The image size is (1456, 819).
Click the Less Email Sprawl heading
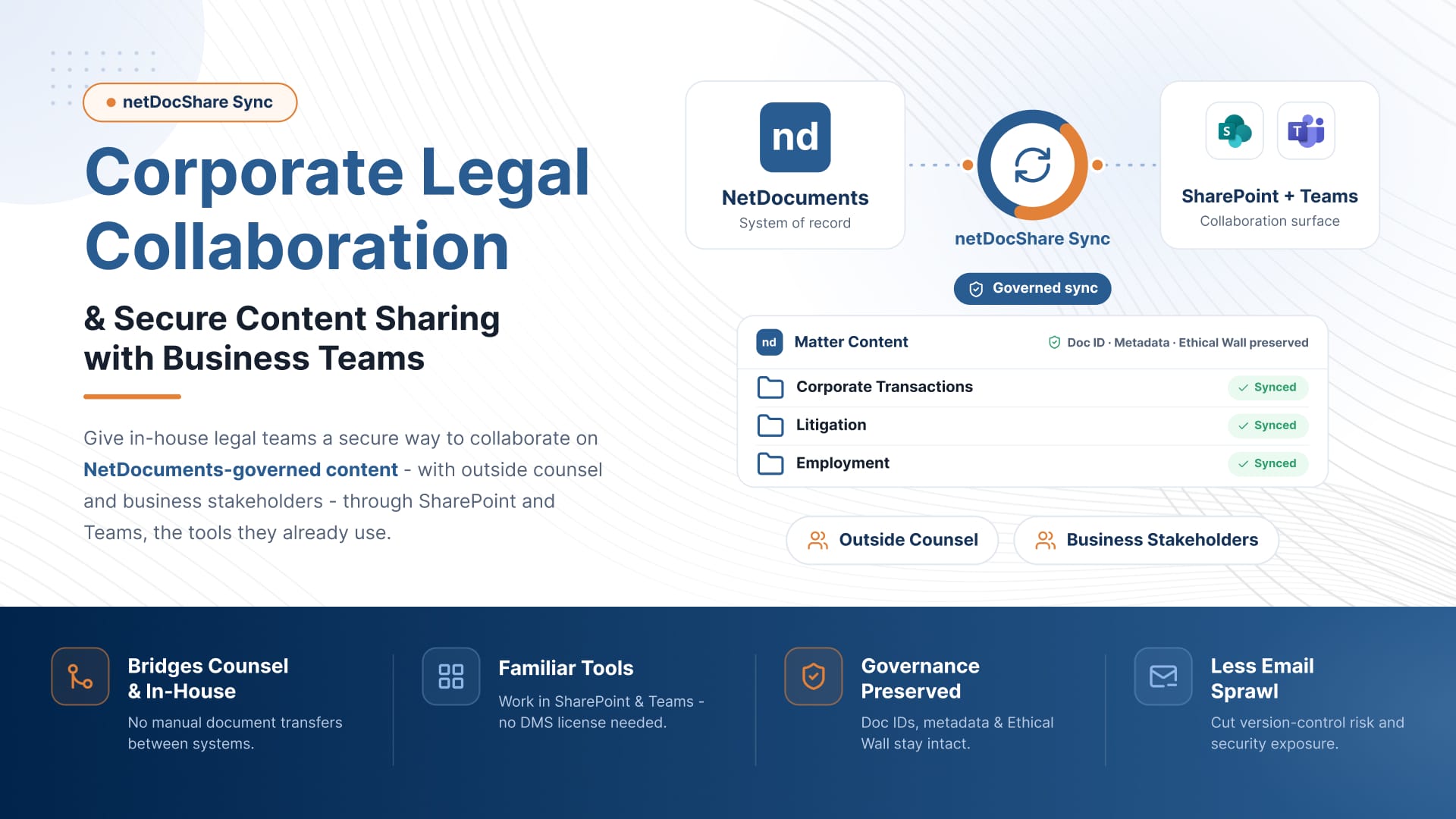(x=1262, y=679)
